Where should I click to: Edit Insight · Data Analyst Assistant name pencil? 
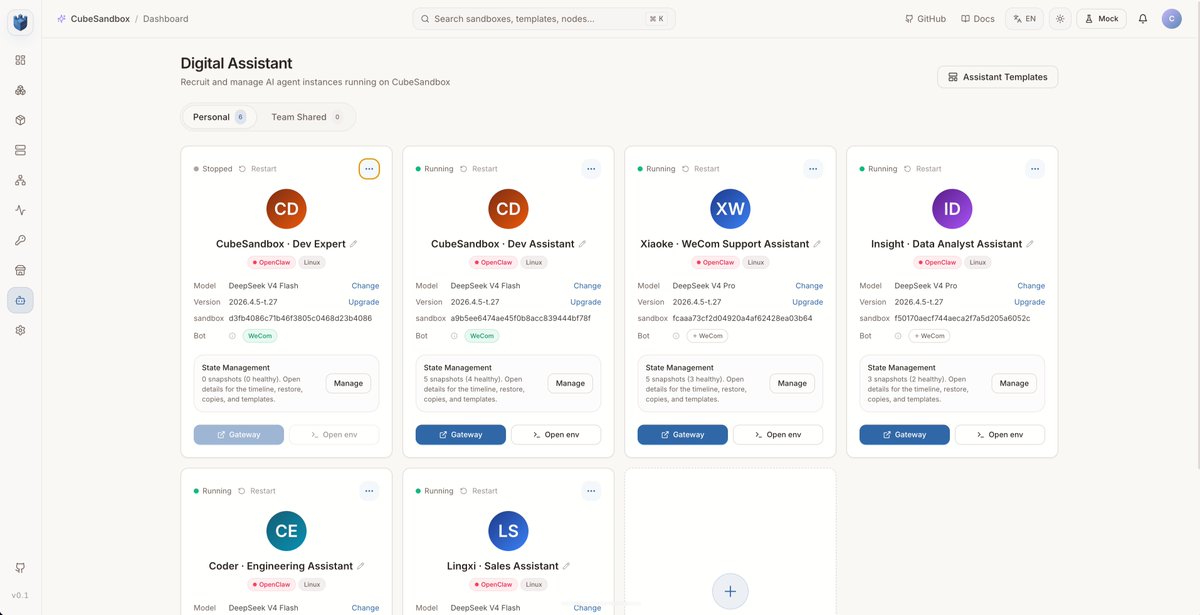coord(1030,244)
